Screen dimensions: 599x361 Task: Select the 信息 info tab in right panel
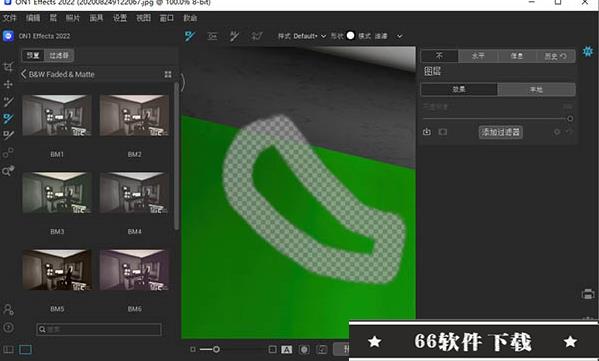click(x=517, y=56)
